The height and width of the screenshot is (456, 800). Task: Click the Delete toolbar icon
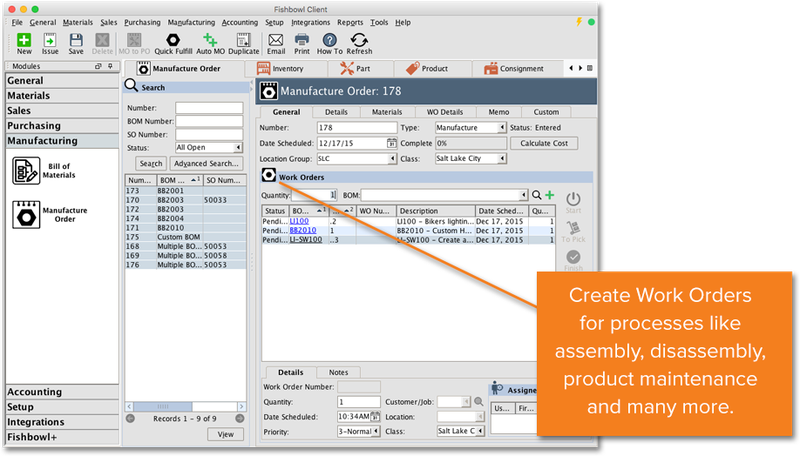(102, 43)
